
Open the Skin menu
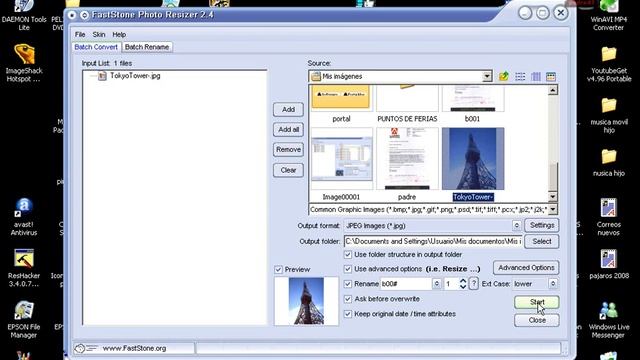pos(99,34)
